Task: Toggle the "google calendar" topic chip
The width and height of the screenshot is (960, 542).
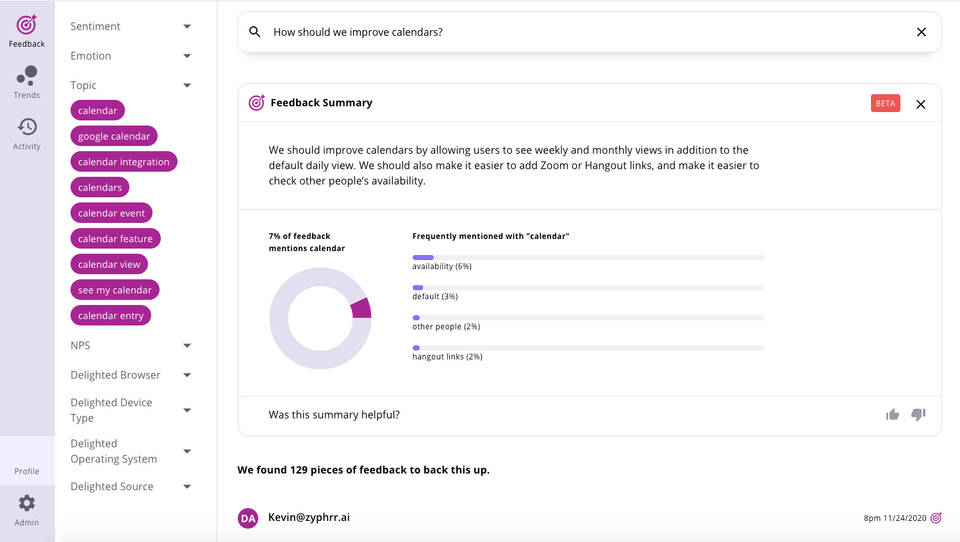Action: [x=114, y=136]
